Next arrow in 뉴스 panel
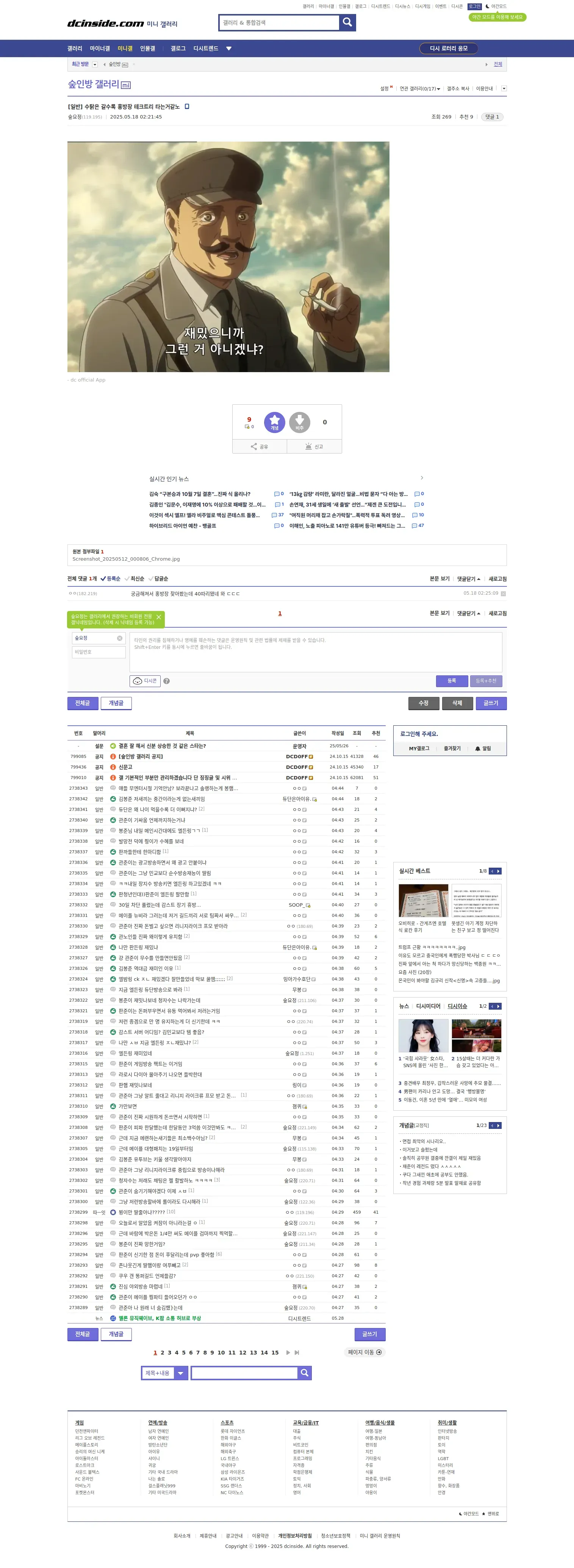Image resolution: width=574 pixels, height=1568 pixels. 499,1006
